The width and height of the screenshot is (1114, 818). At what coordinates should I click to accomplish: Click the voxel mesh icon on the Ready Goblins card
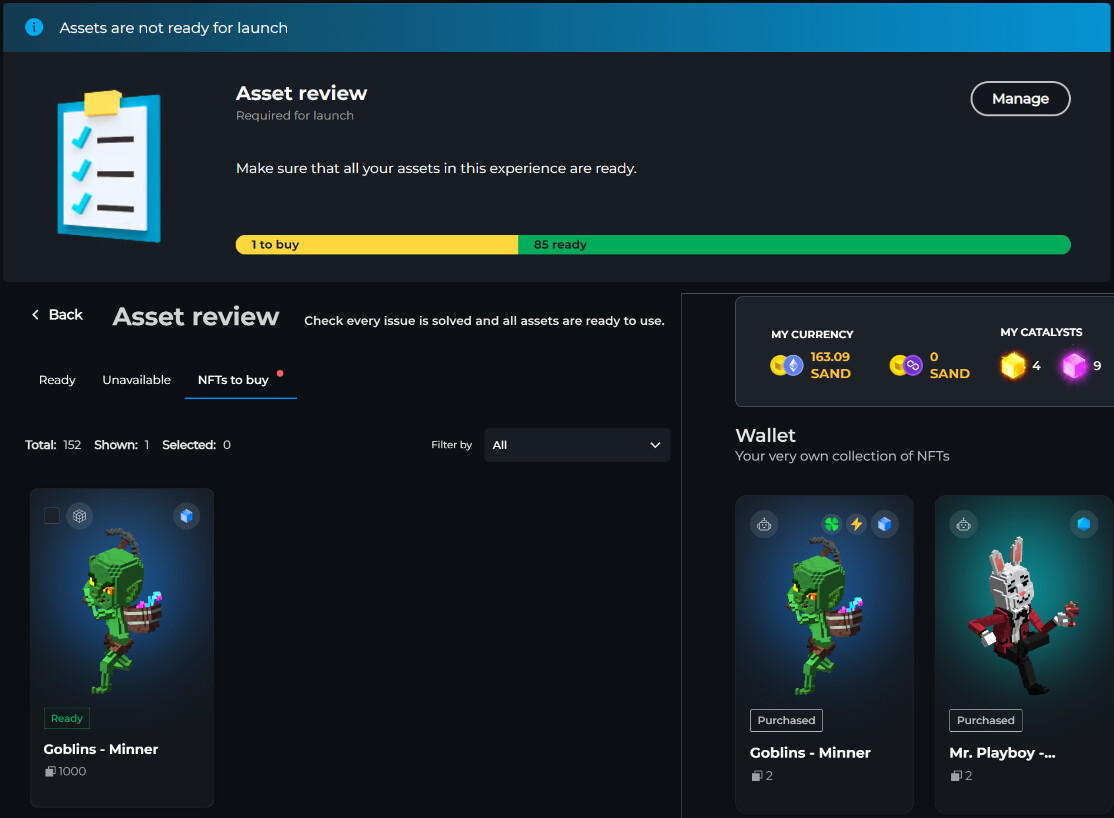tap(80, 516)
